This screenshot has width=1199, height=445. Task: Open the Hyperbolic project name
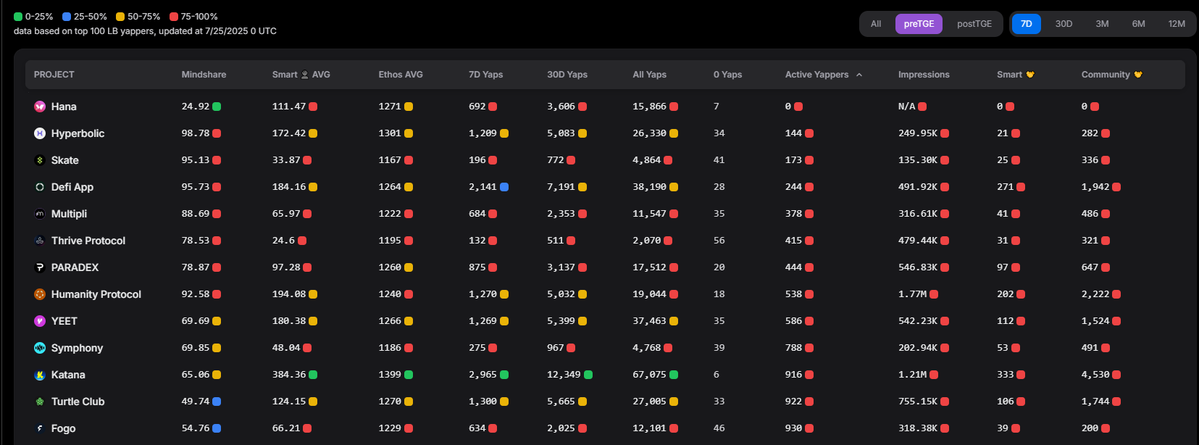(78, 134)
